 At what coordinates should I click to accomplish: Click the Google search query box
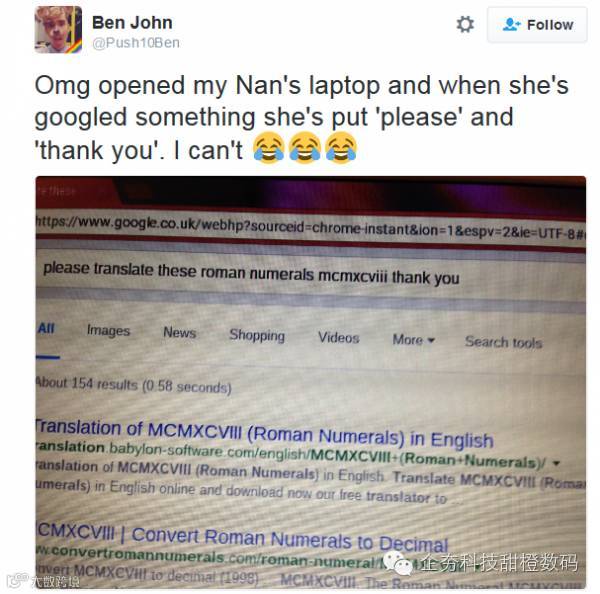click(310, 274)
